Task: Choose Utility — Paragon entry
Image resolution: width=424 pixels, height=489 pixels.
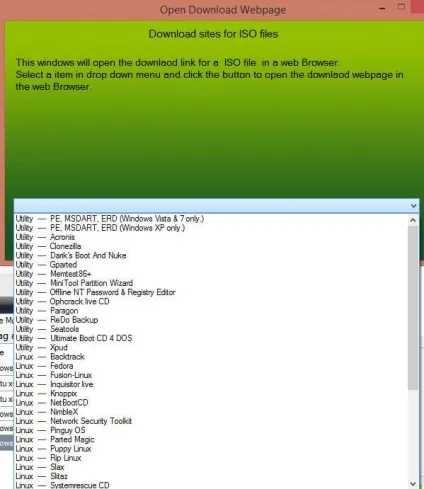Action: tap(211, 311)
